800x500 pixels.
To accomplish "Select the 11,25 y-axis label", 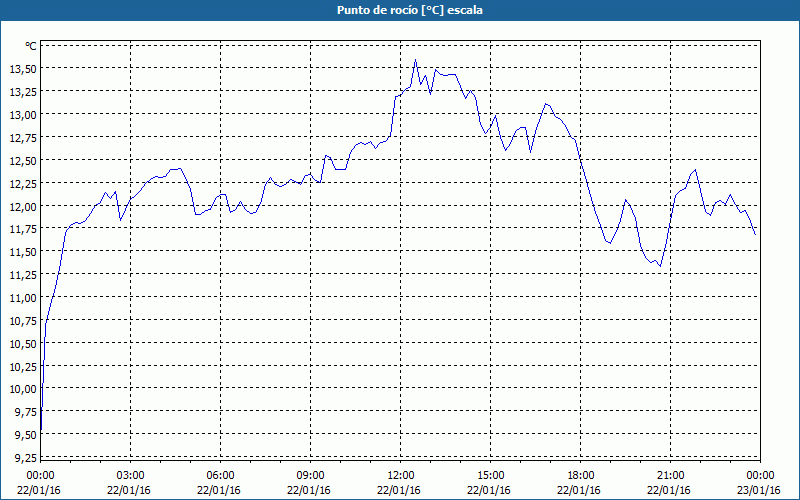I will pyautogui.click(x=23, y=276).
